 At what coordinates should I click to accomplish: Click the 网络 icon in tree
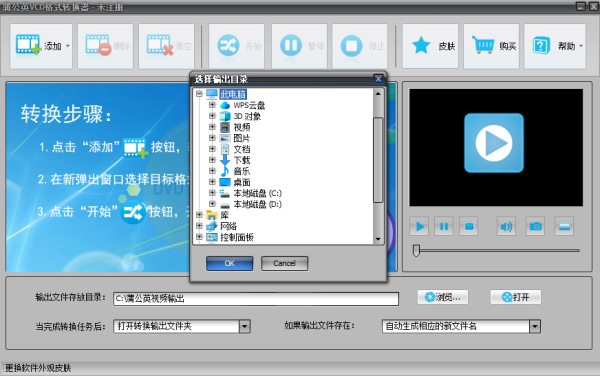click(212, 226)
